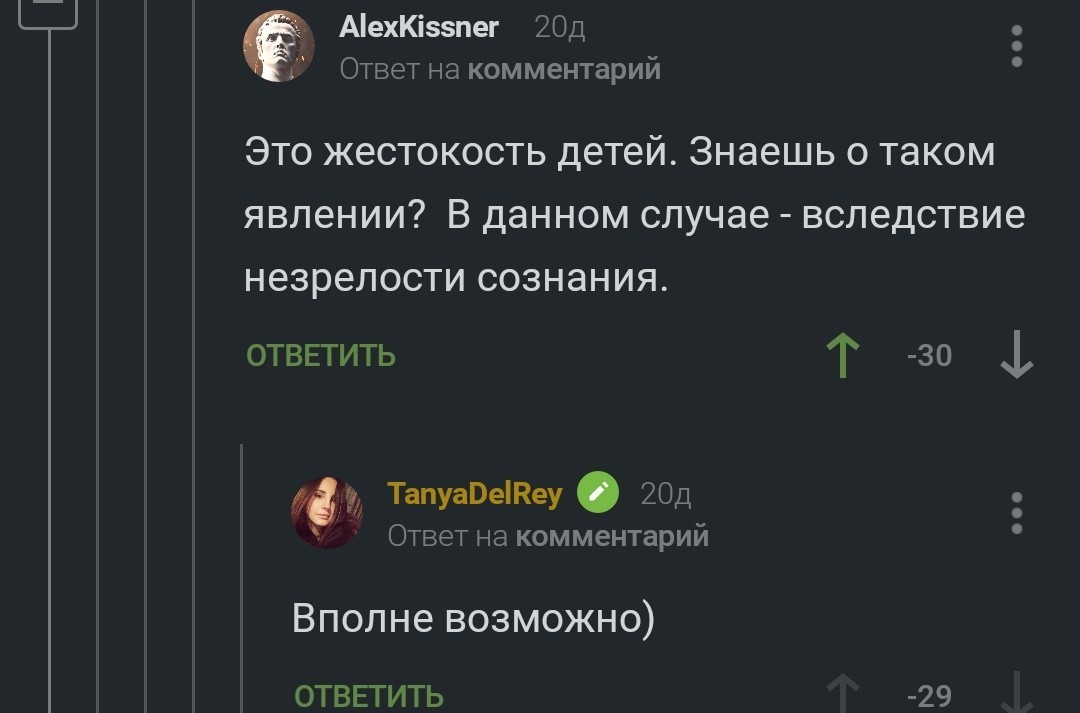Click the green pencil badge beside TanyaDelRey
Screen dimensions: 1080x713
(597, 493)
